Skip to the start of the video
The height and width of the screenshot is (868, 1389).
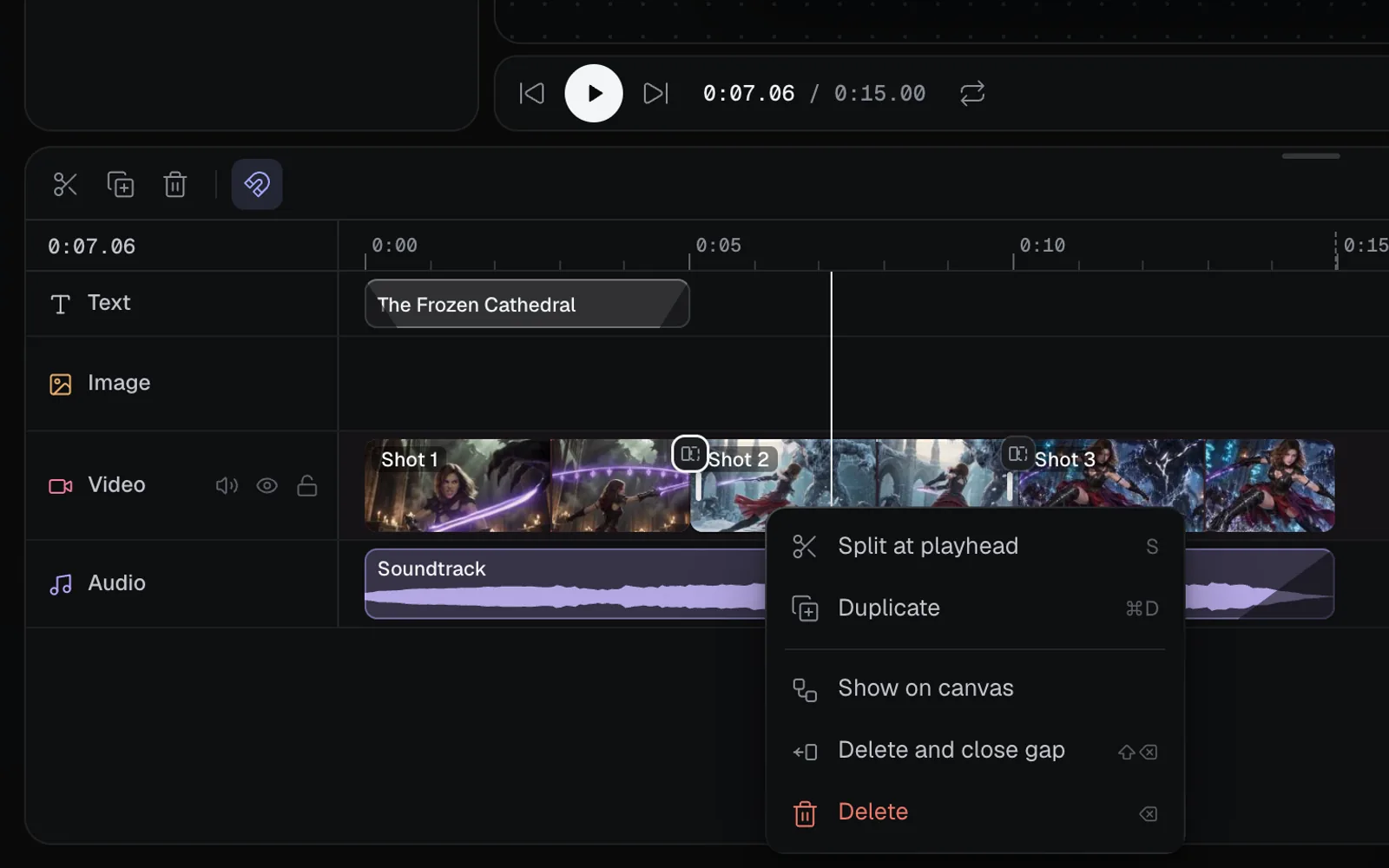[x=531, y=93]
